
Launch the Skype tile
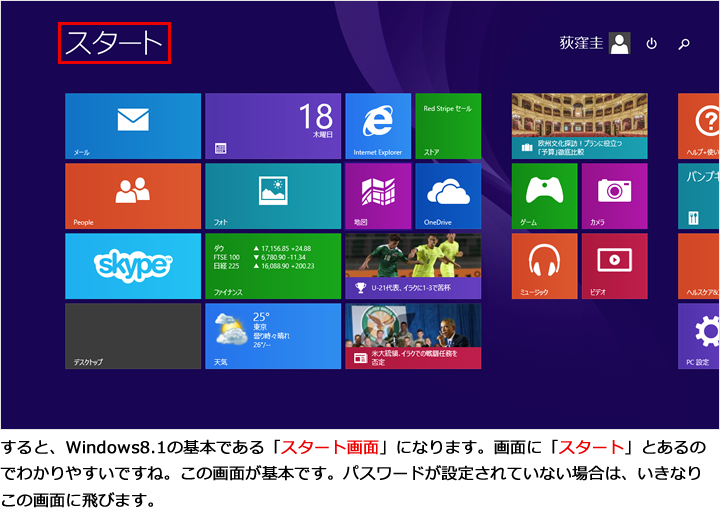point(133,266)
